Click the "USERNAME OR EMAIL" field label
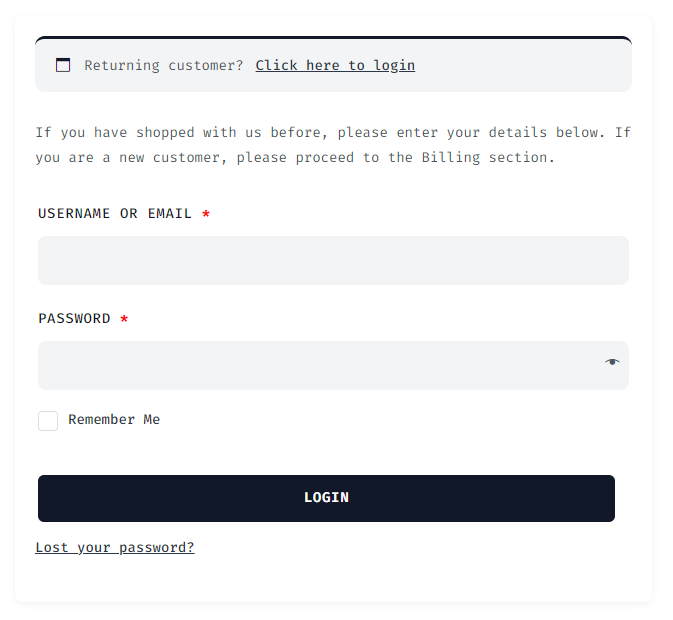 (115, 214)
